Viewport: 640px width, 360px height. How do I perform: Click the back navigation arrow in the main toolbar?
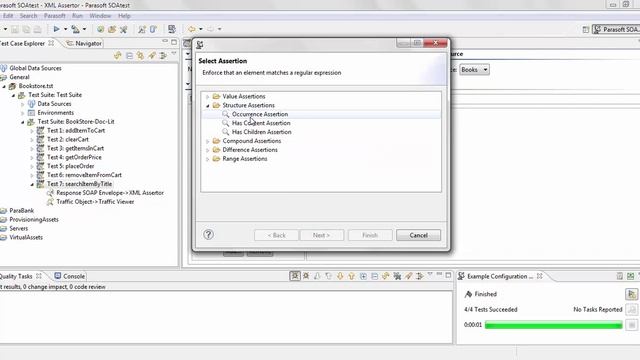[x=191, y=29]
